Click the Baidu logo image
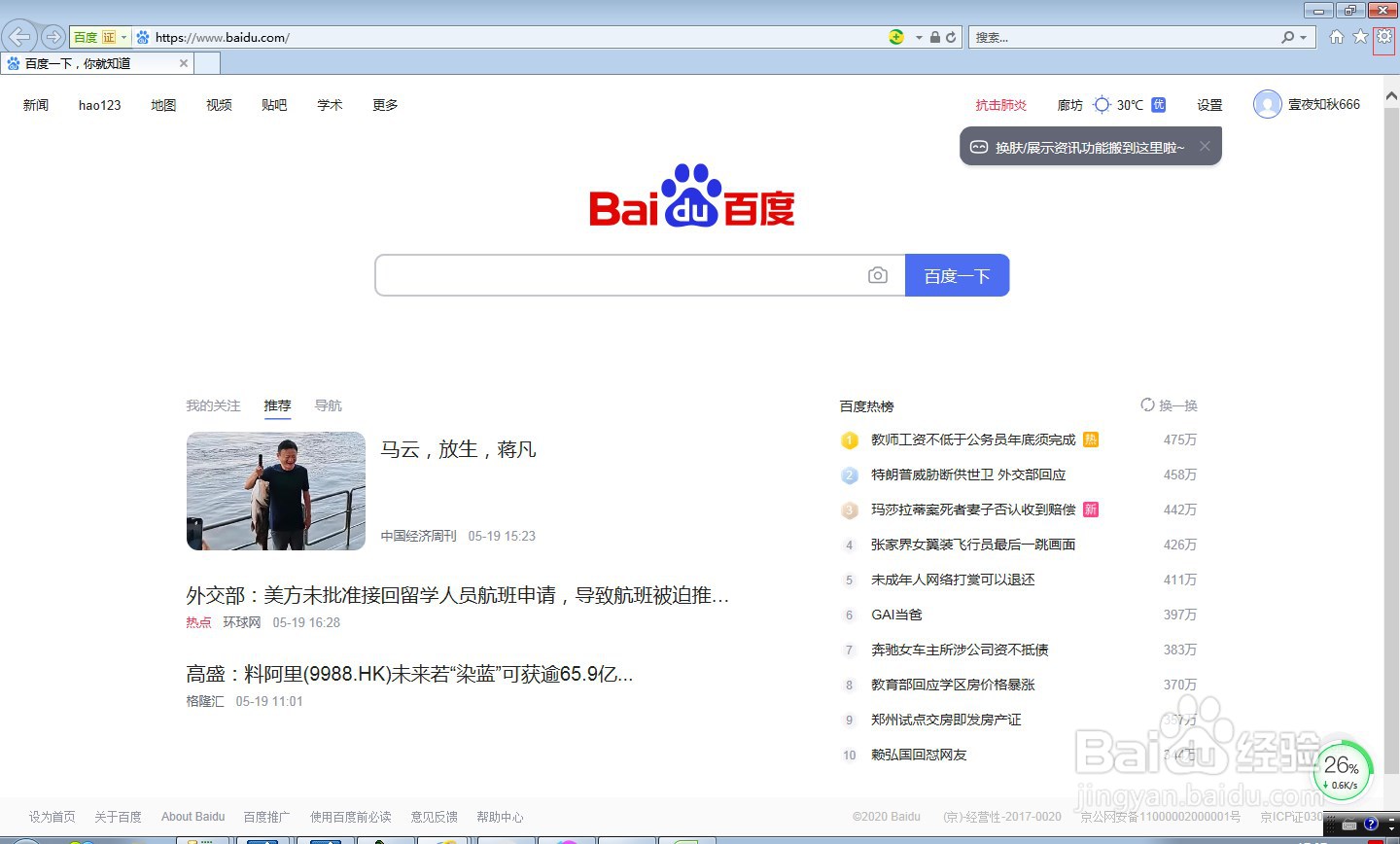 pos(692,195)
